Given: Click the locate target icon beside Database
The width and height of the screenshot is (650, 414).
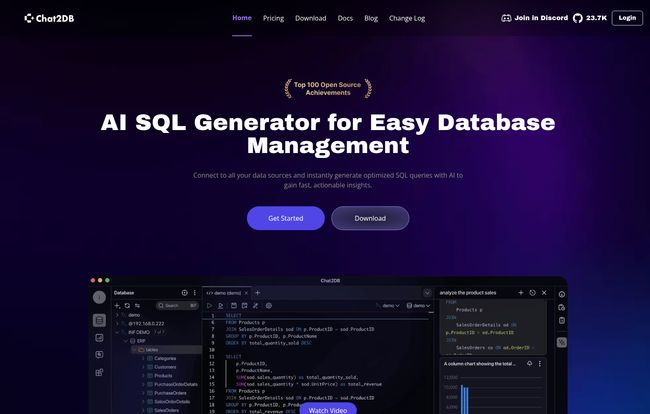Looking at the screenshot, I should (184, 293).
